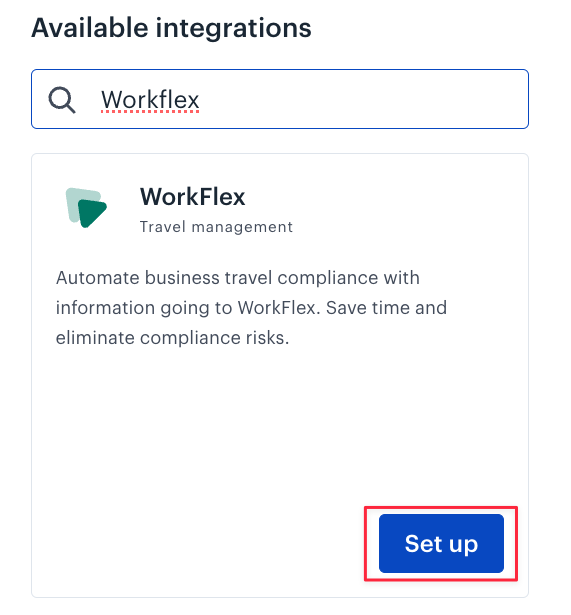Click 'Automate business travel compliance with' line
The width and height of the screenshot is (571, 615).
(x=238, y=278)
